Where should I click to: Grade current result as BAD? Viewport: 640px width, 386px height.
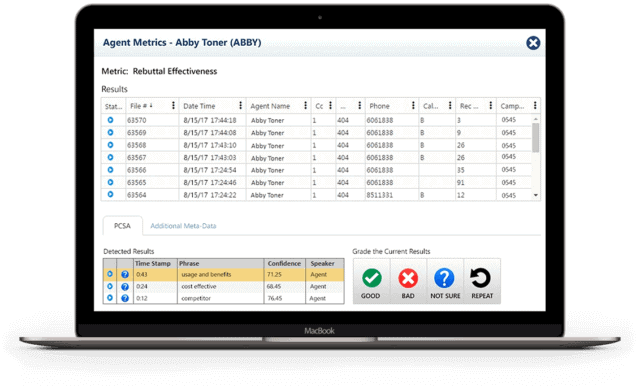point(408,281)
